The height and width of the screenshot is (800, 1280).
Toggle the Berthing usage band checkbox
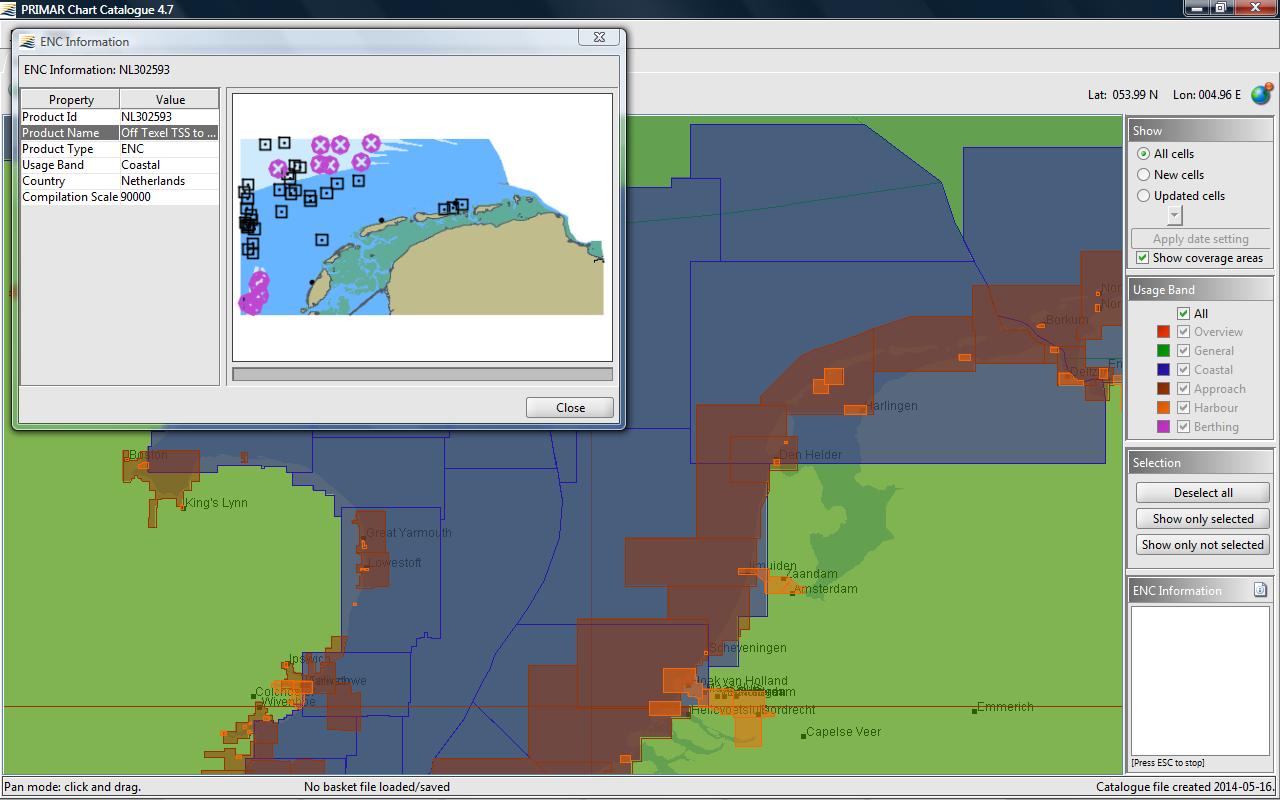tap(1184, 427)
